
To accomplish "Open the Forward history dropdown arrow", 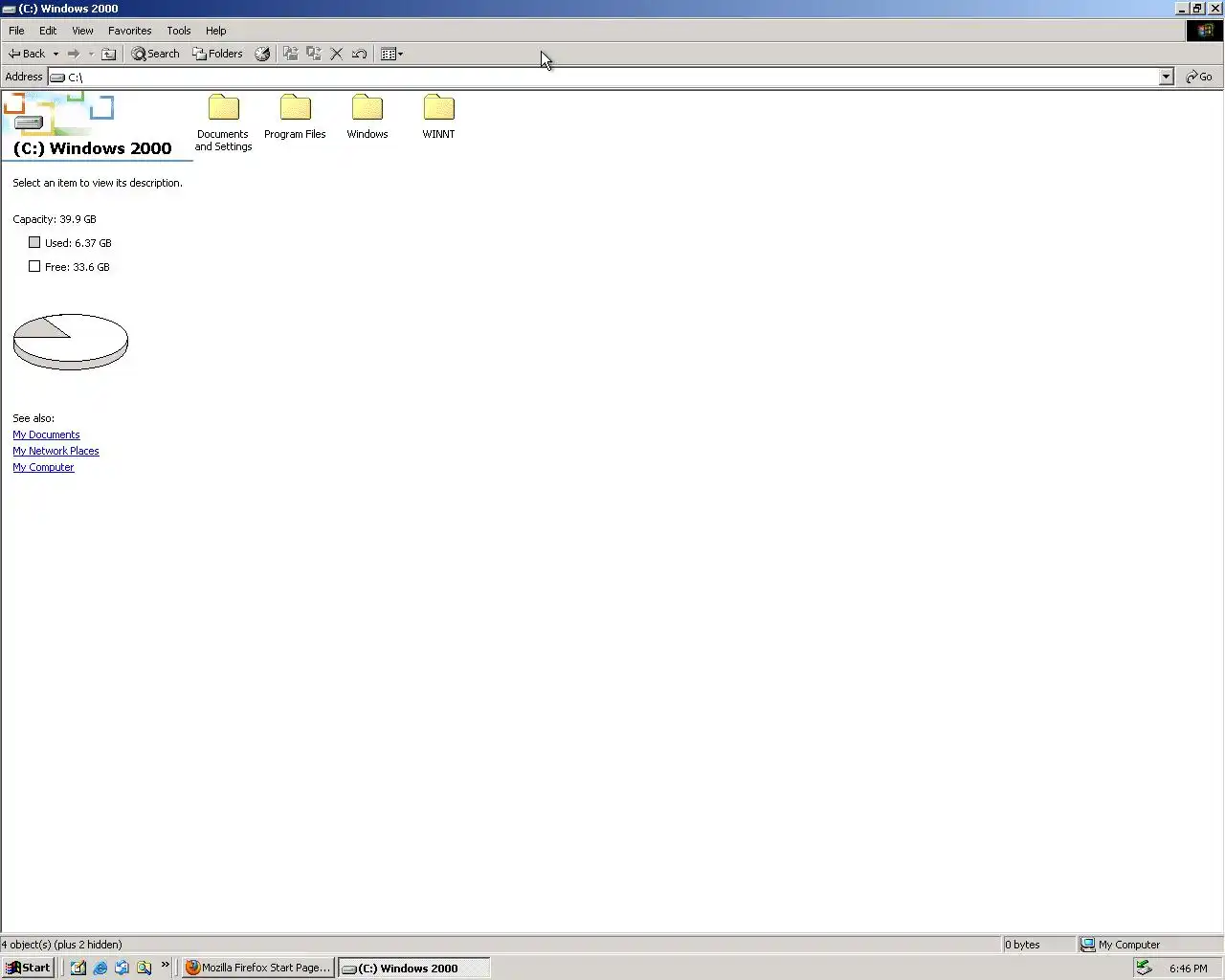I will [91, 54].
